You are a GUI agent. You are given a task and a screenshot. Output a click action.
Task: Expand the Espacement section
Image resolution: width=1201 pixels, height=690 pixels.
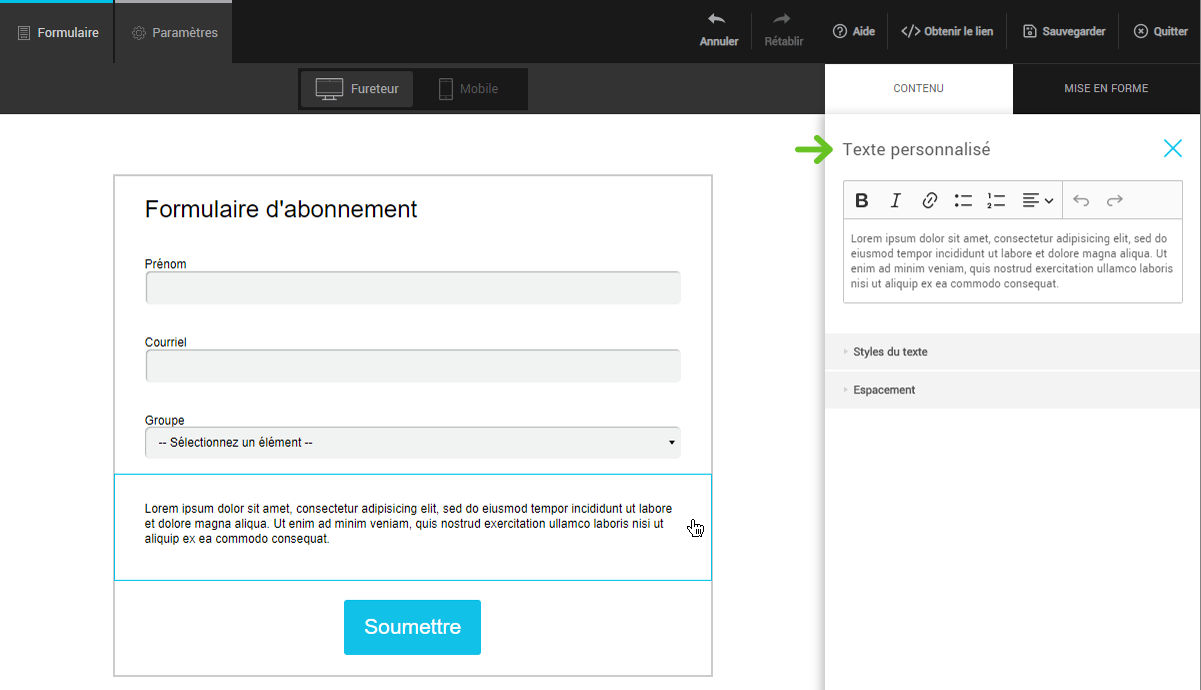884,390
